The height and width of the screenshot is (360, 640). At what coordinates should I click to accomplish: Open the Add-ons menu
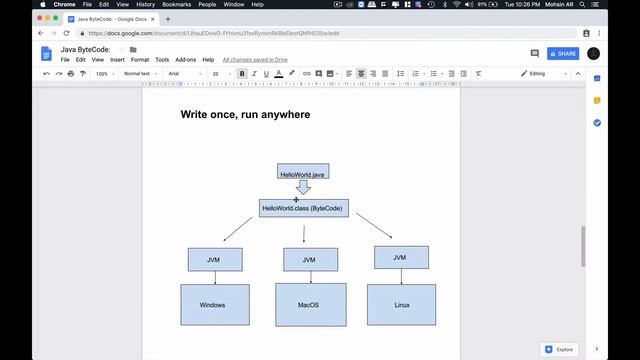point(186,60)
